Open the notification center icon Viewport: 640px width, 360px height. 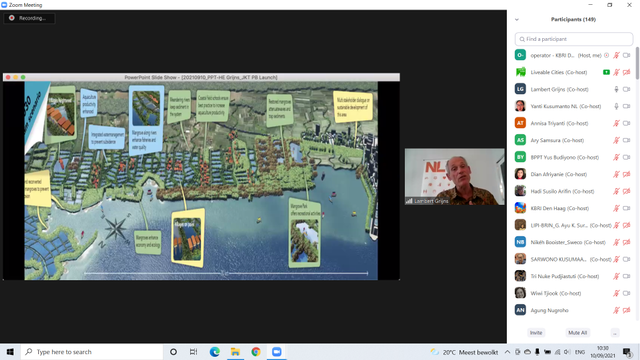pyautogui.click(x=627, y=352)
